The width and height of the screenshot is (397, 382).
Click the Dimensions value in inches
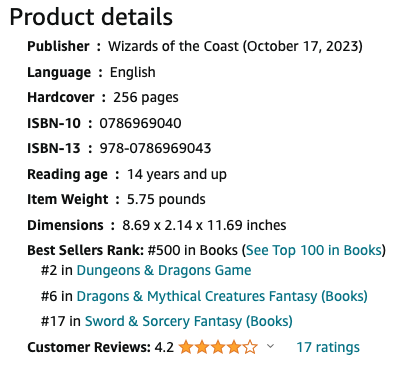coord(204,225)
